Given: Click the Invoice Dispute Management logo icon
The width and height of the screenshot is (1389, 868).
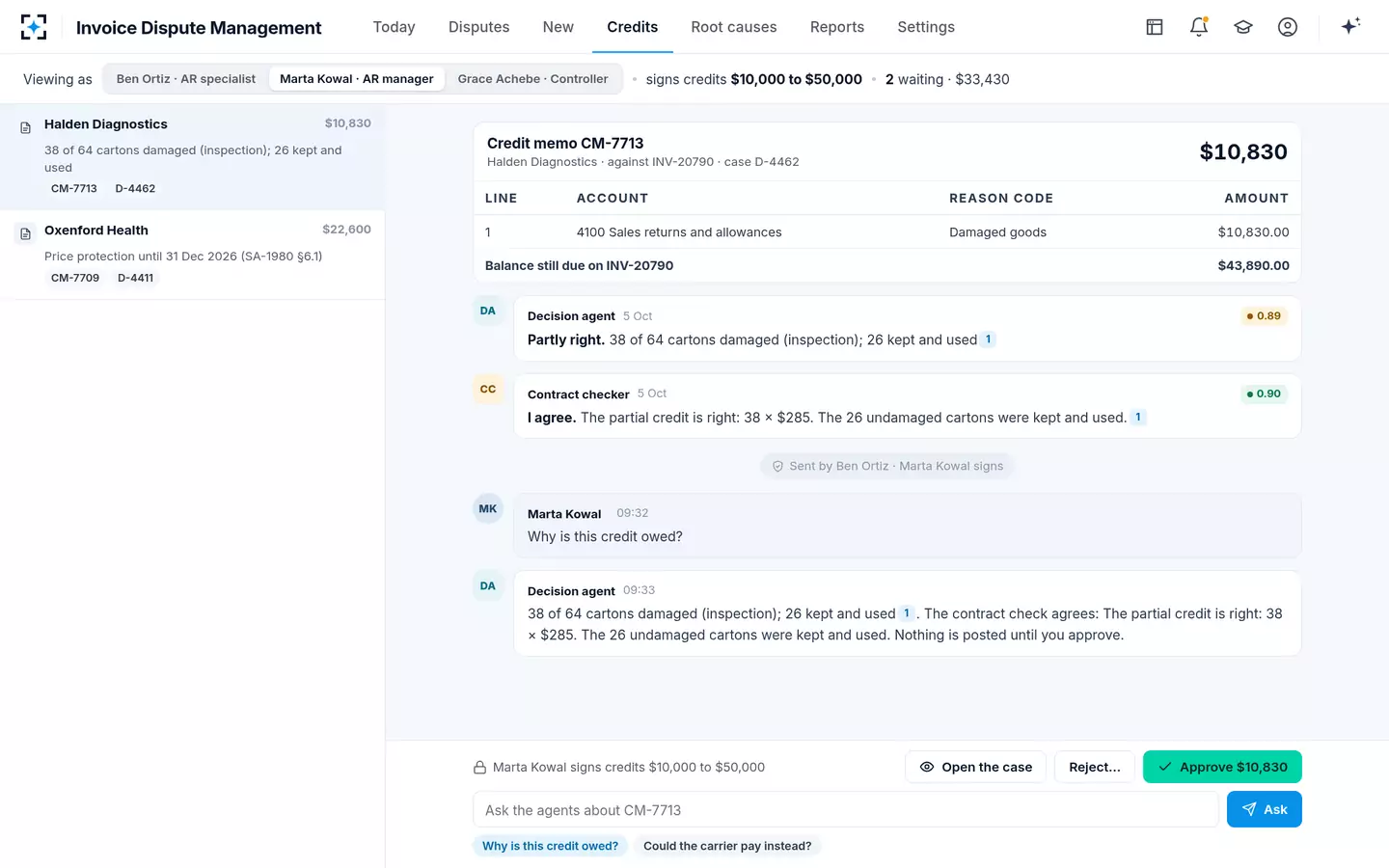Looking at the screenshot, I should pyautogui.click(x=34, y=27).
